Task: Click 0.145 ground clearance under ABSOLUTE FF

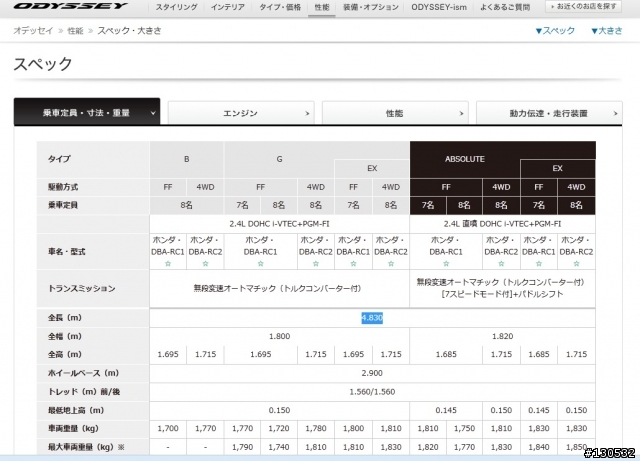Action: tap(446, 410)
